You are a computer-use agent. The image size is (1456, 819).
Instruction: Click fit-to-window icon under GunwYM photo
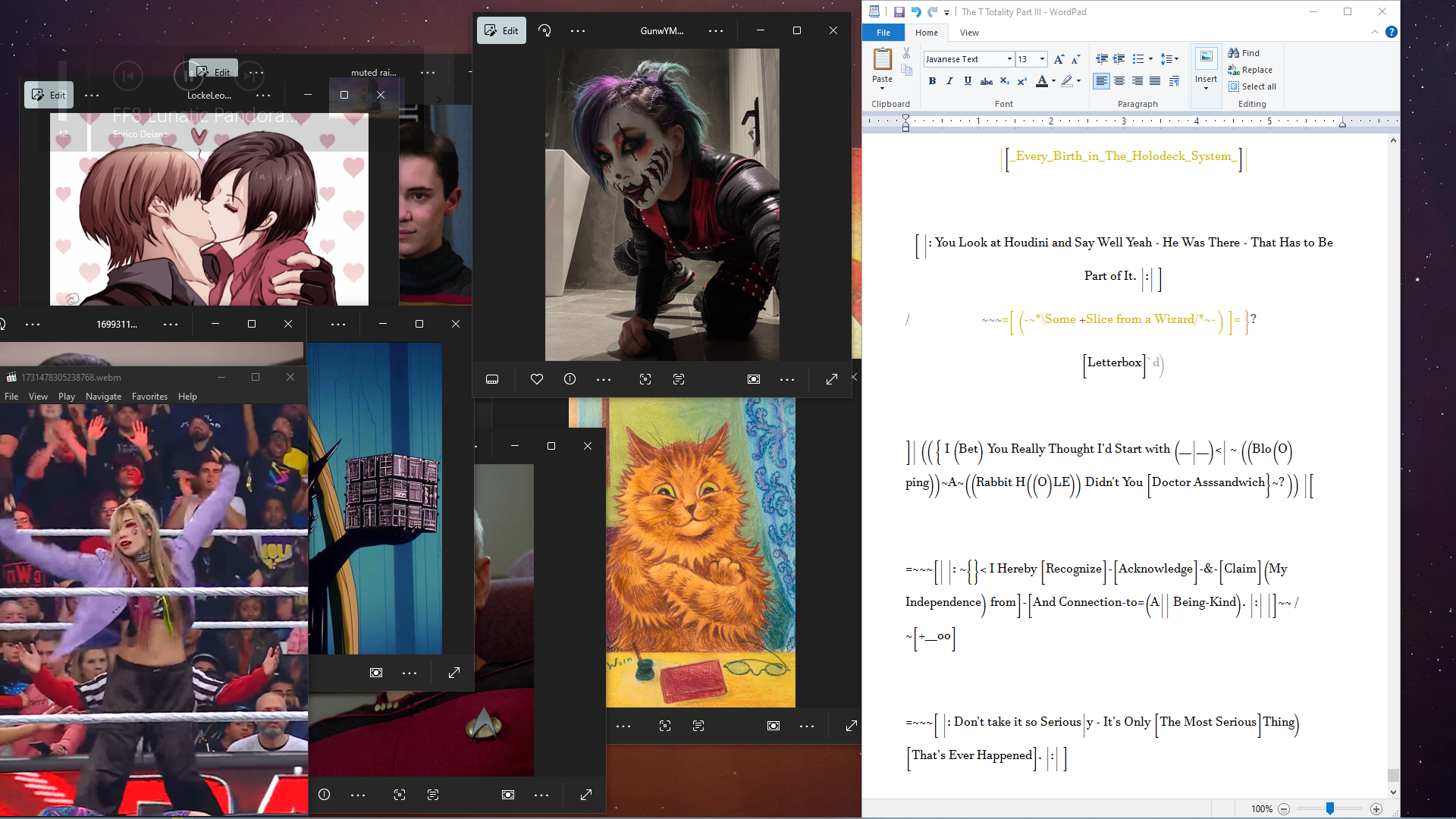[x=754, y=379]
